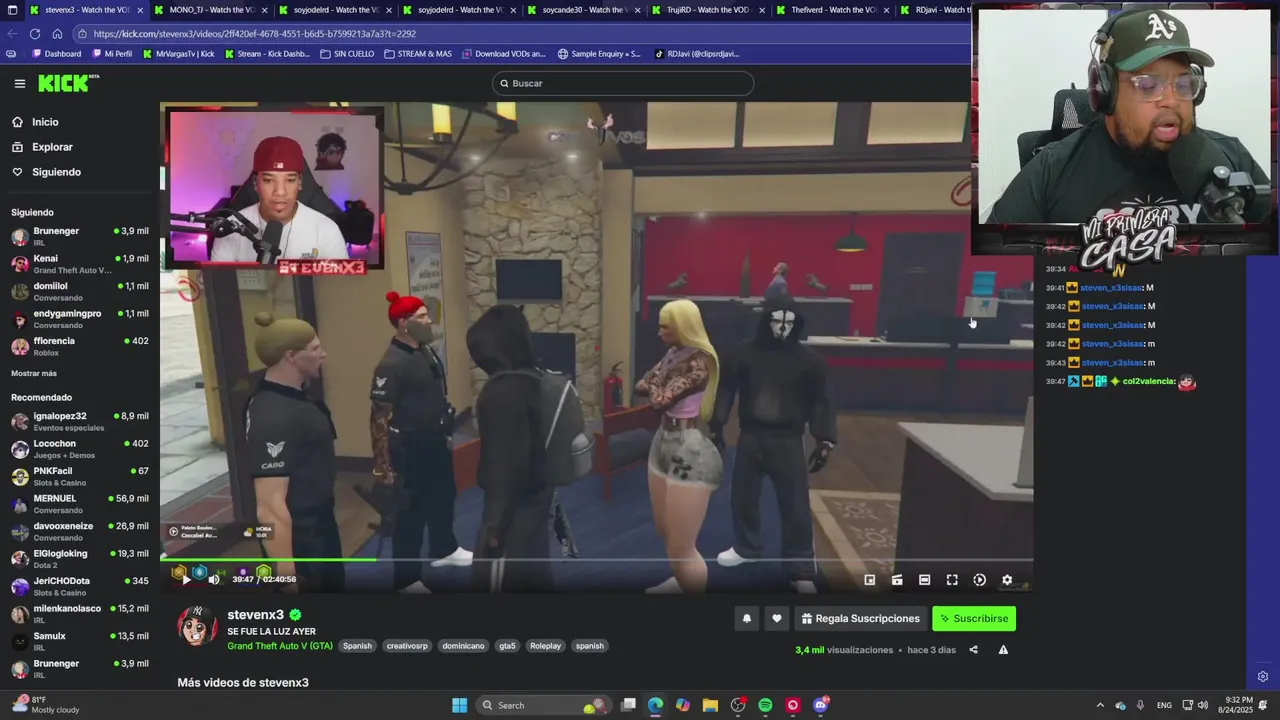This screenshot has height=720, width=1280.
Task: Toggle theater mode
Action: tap(924, 580)
